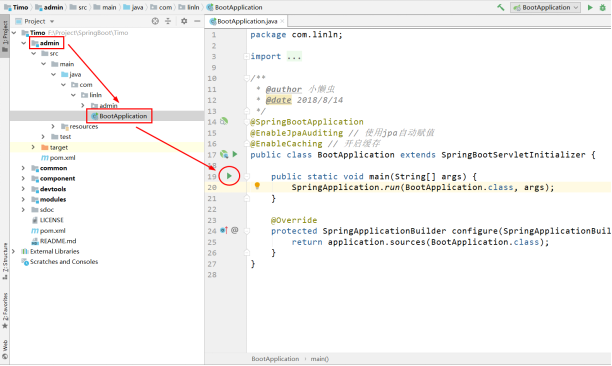Click admin in the navigation breadcrumb

[49, 7]
